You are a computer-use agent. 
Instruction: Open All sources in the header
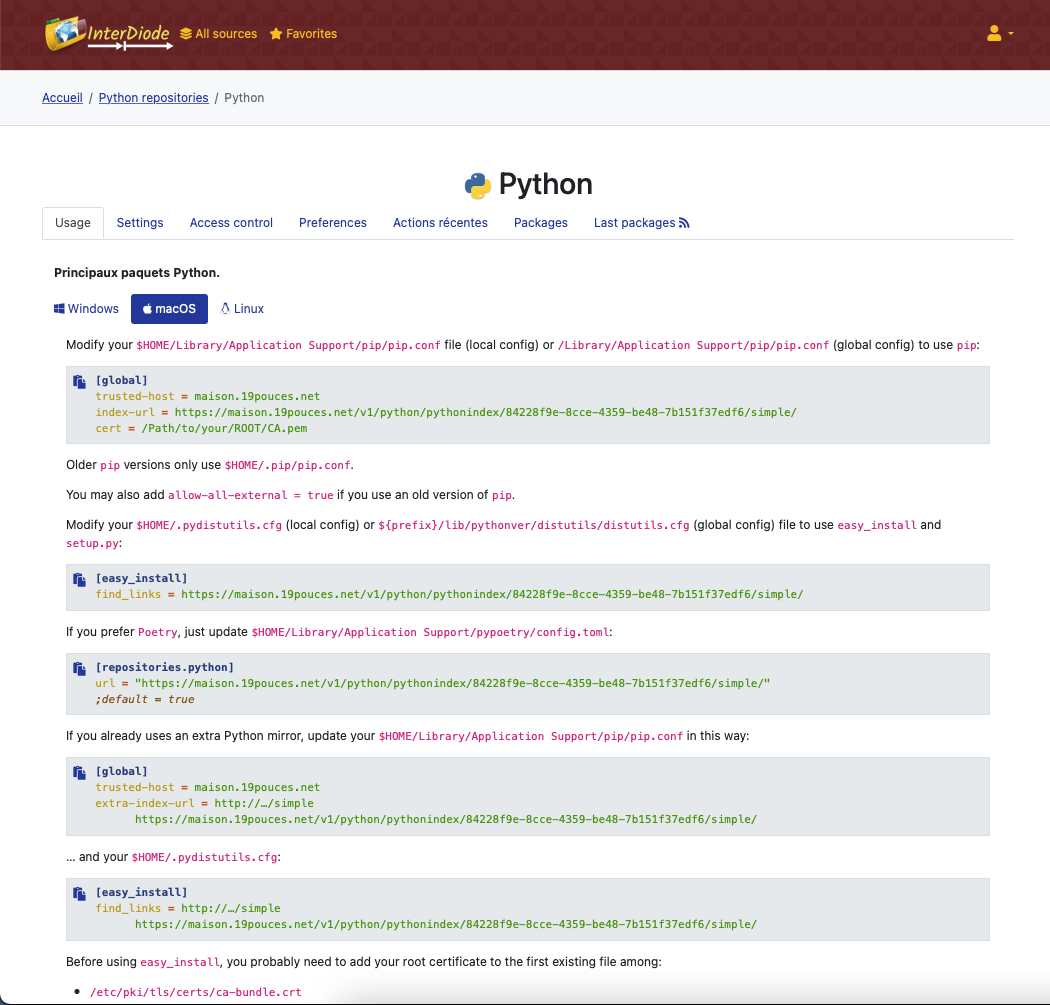[218, 33]
